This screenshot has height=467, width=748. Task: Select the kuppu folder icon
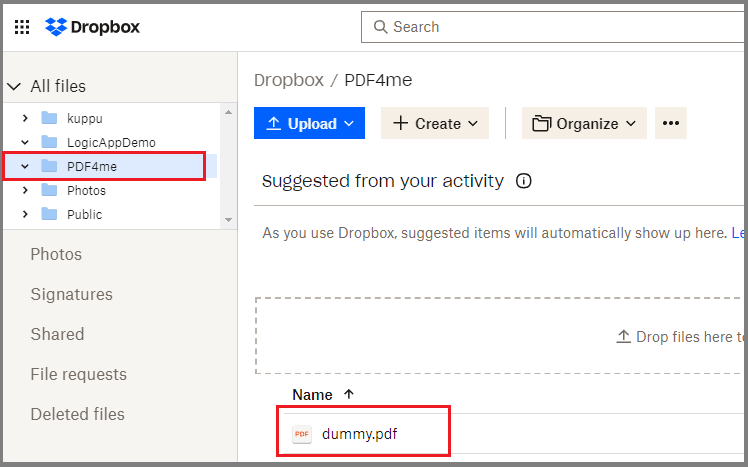[49, 118]
